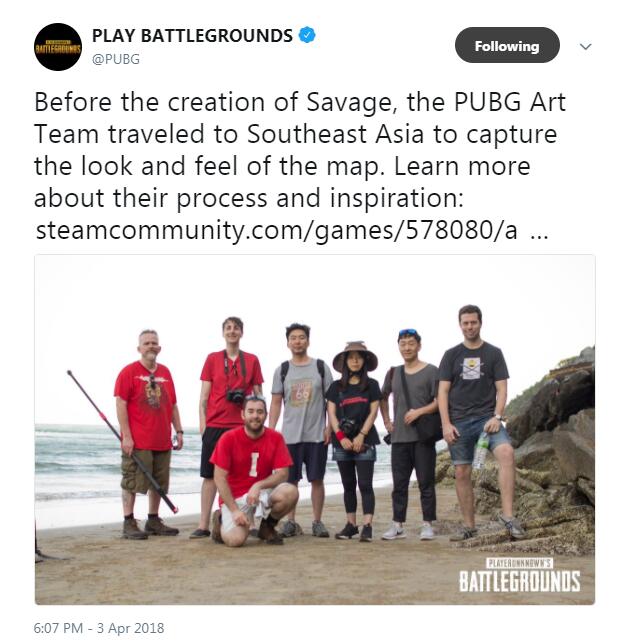629x644 pixels.
Task: Expand the tweet options chevron
Action: (585, 46)
